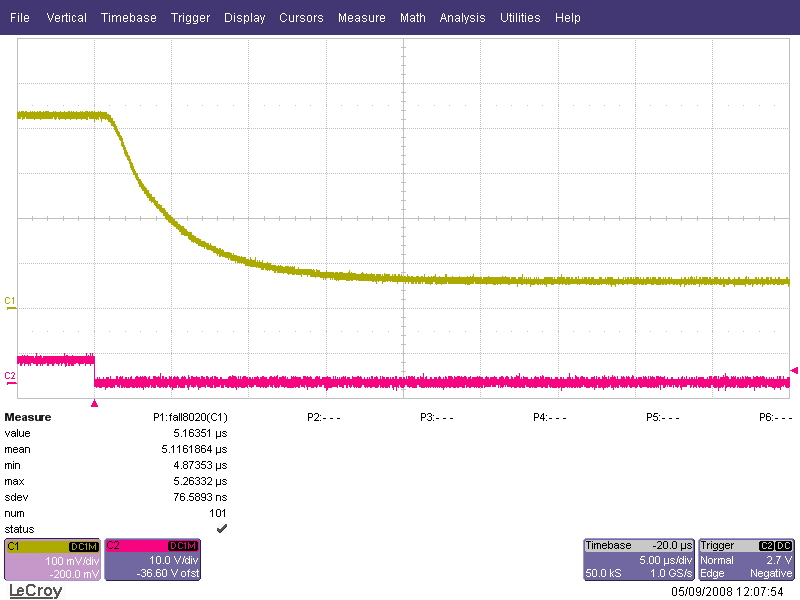Click the max 5.26332 µs
The width and height of the screenshot is (800, 600).
200,481
